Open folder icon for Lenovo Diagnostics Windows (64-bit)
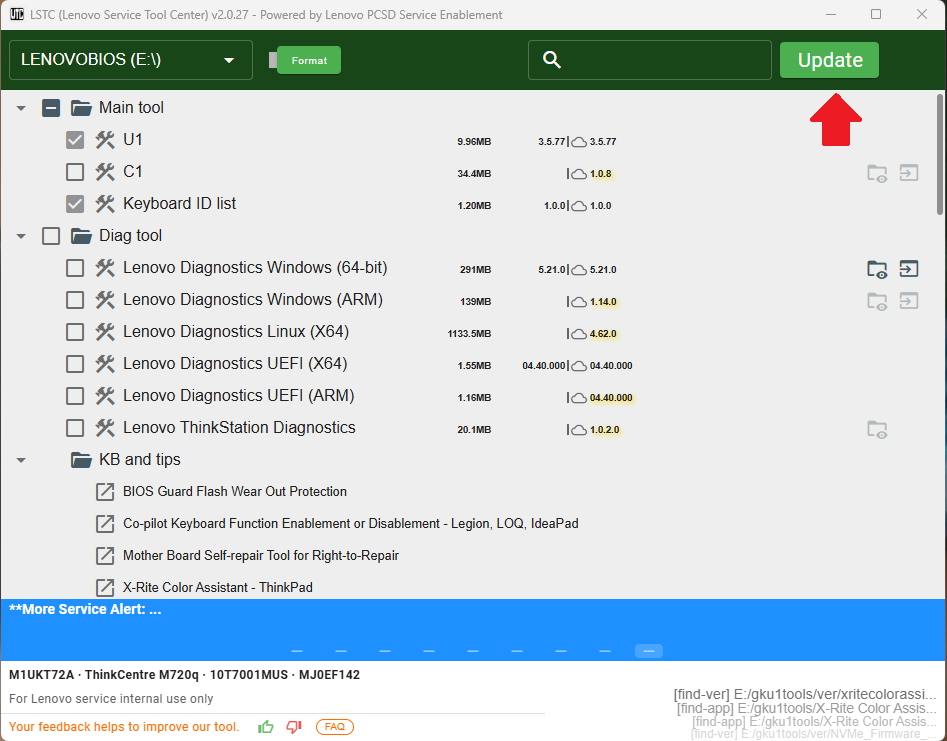Viewport: 947px width, 741px height. (x=876, y=268)
